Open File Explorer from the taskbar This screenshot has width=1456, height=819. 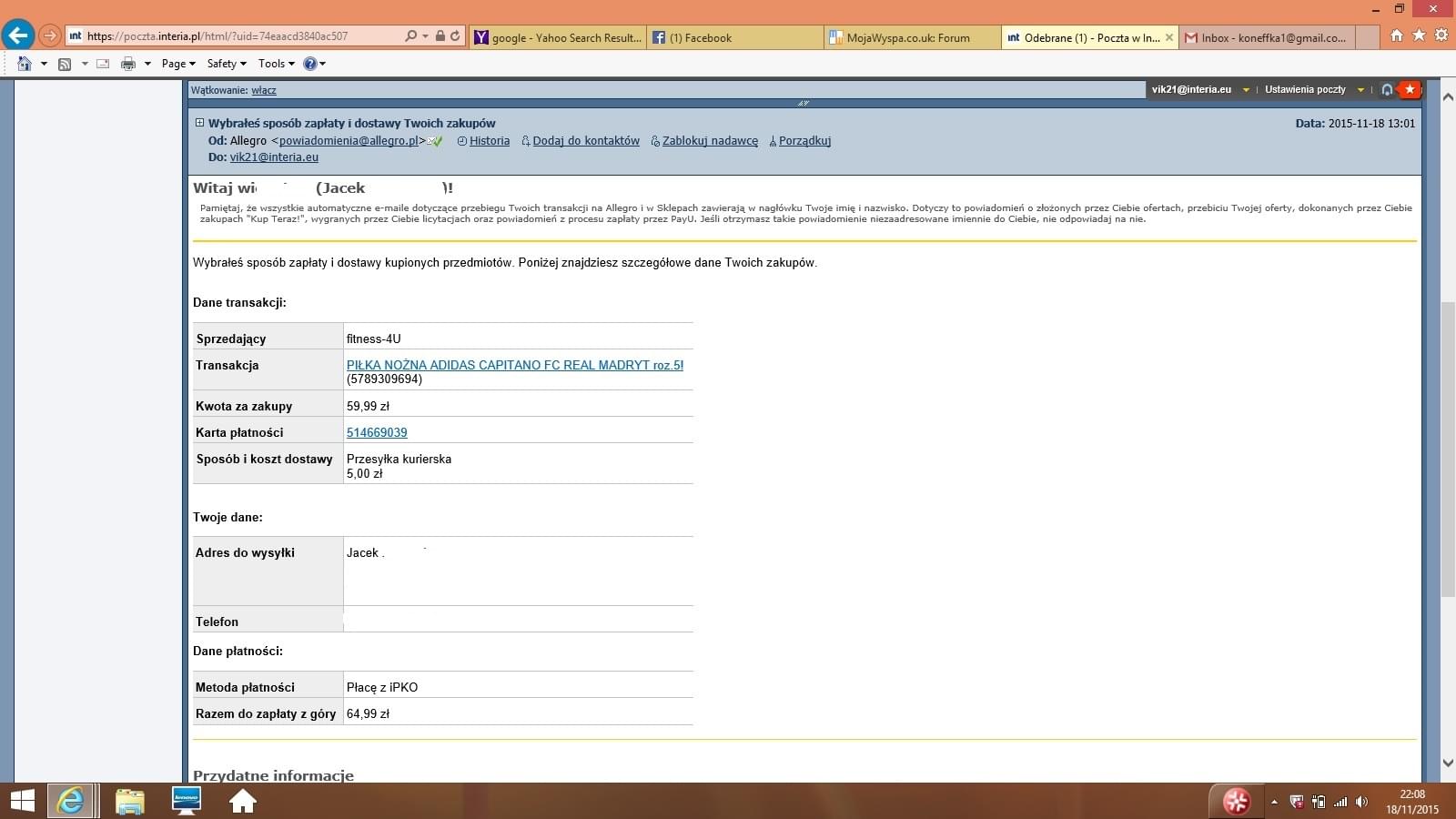coord(130,801)
